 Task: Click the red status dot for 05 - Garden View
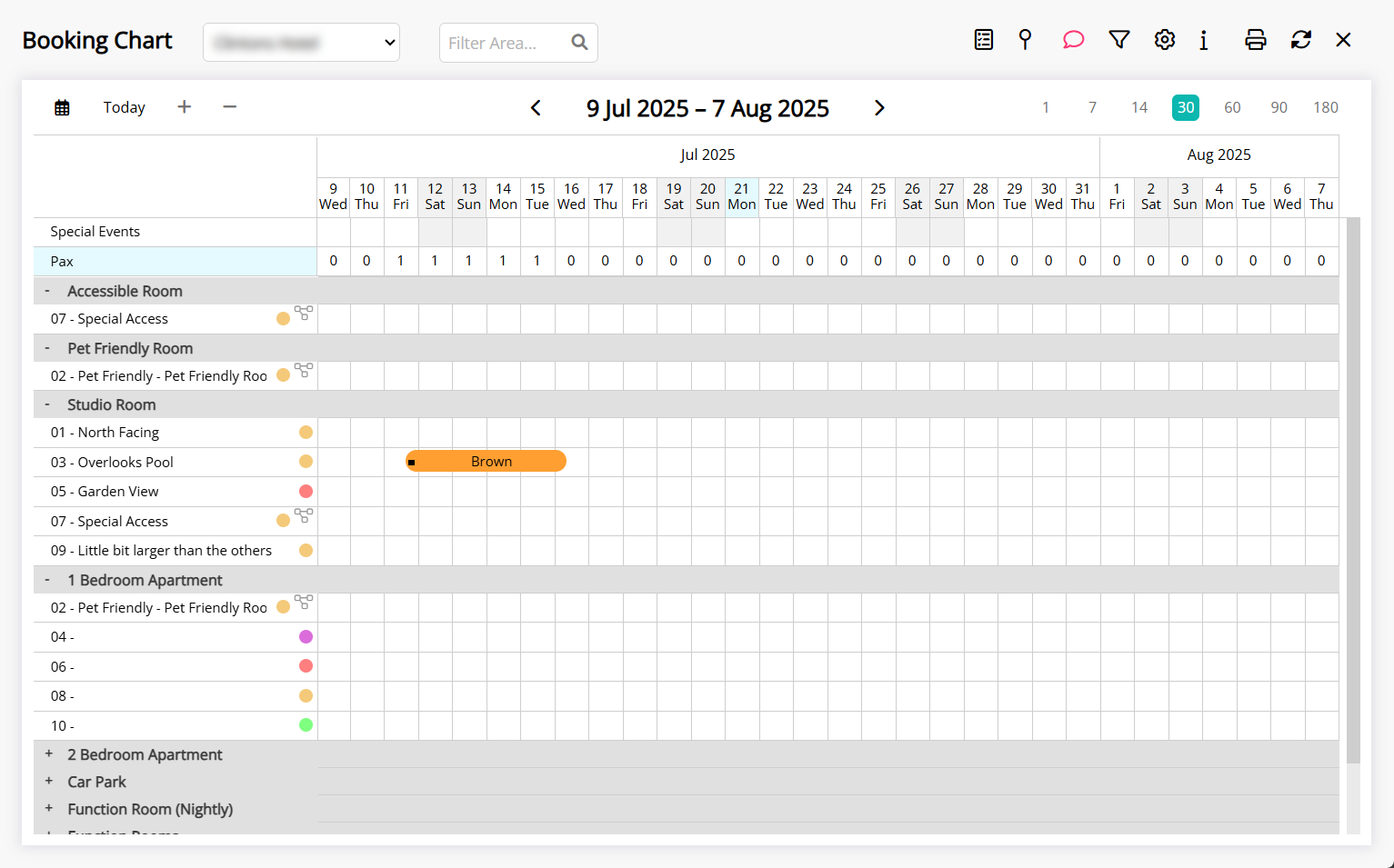pyautogui.click(x=306, y=492)
